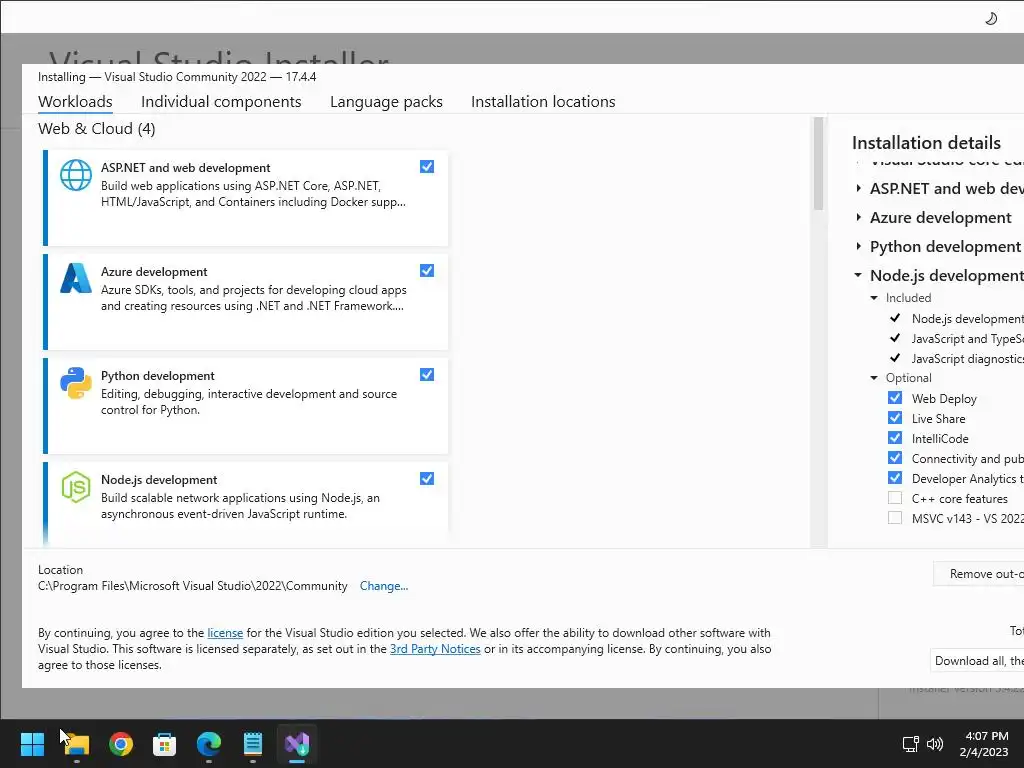The image size is (1024, 768).
Task: Open the 3rd Party Notices link
Action: [x=435, y=648]
